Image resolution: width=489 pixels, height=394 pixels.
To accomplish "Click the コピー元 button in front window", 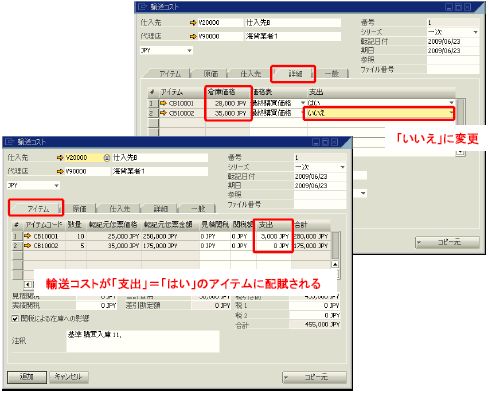I will pos(314,377).
